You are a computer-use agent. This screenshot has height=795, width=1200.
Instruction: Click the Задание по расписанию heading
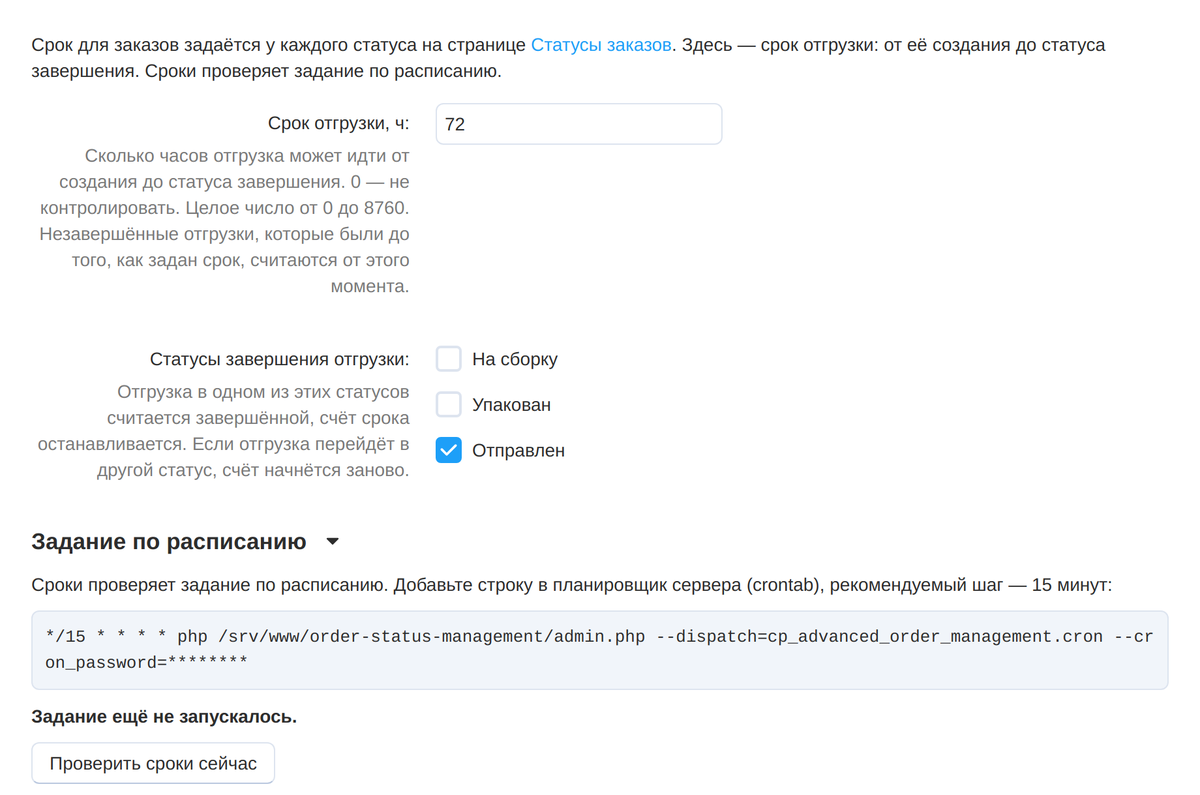(169, 542)
